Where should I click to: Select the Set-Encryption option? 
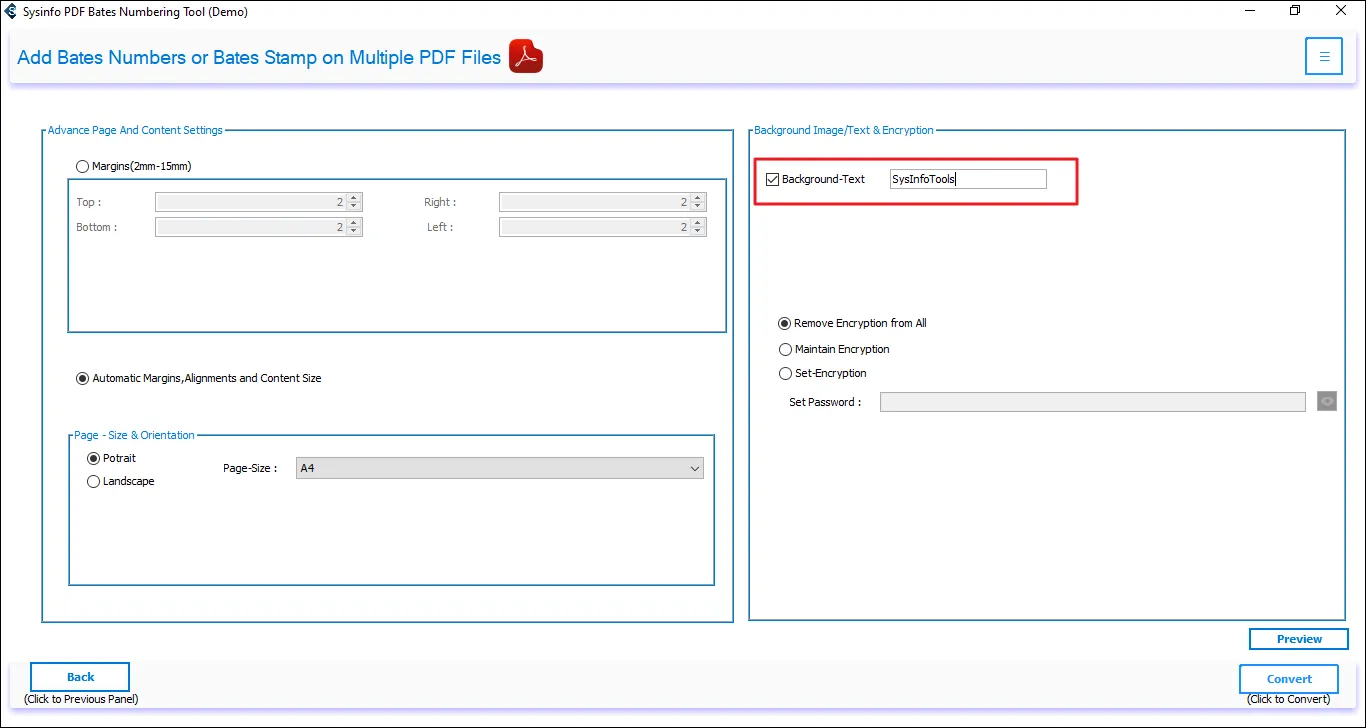[x=785, y=373]
